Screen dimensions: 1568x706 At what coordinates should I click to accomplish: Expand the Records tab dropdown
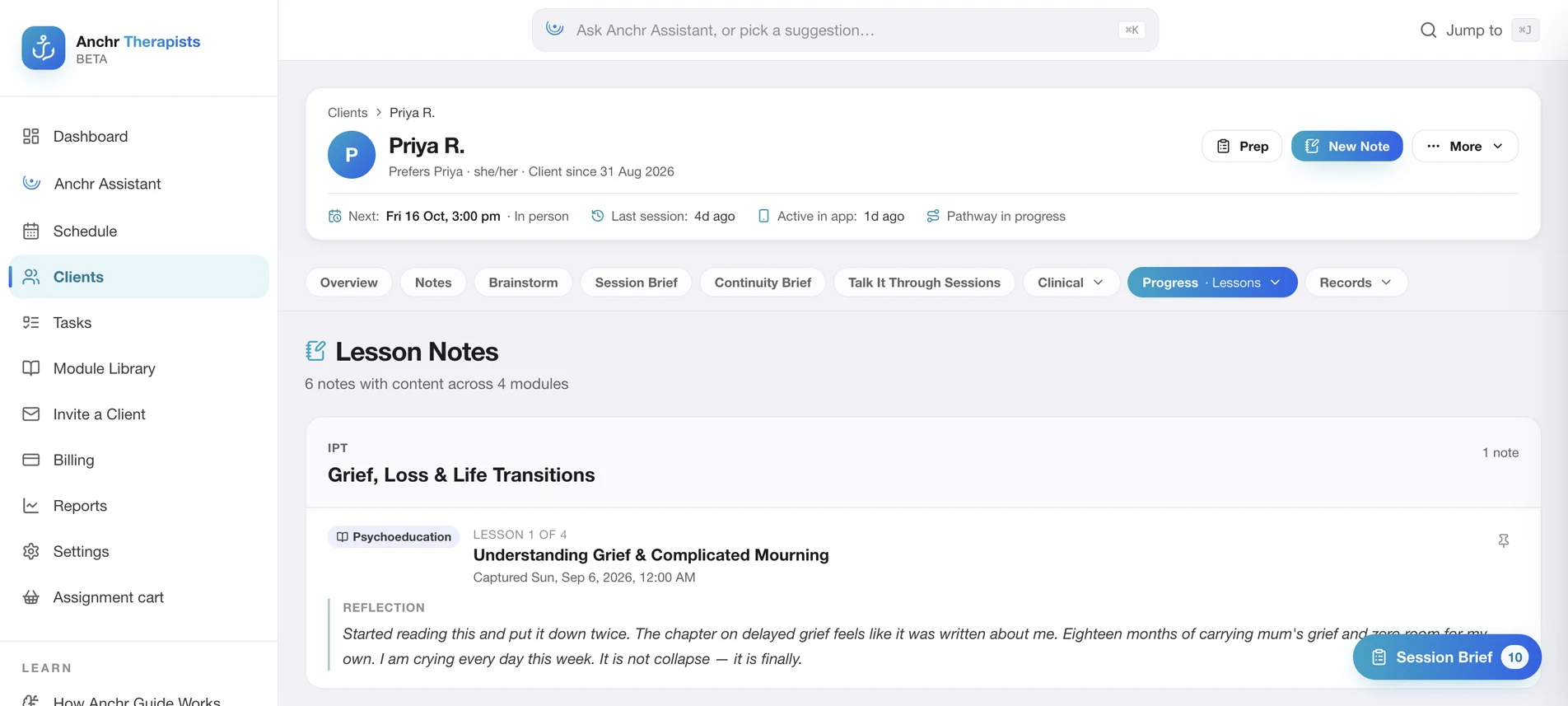(x=1356, y=283)
